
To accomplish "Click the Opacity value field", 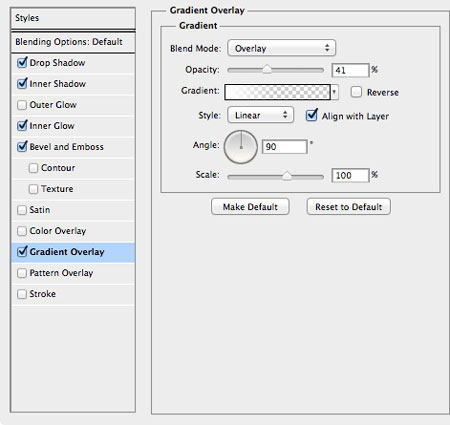I will coord(351,70).
